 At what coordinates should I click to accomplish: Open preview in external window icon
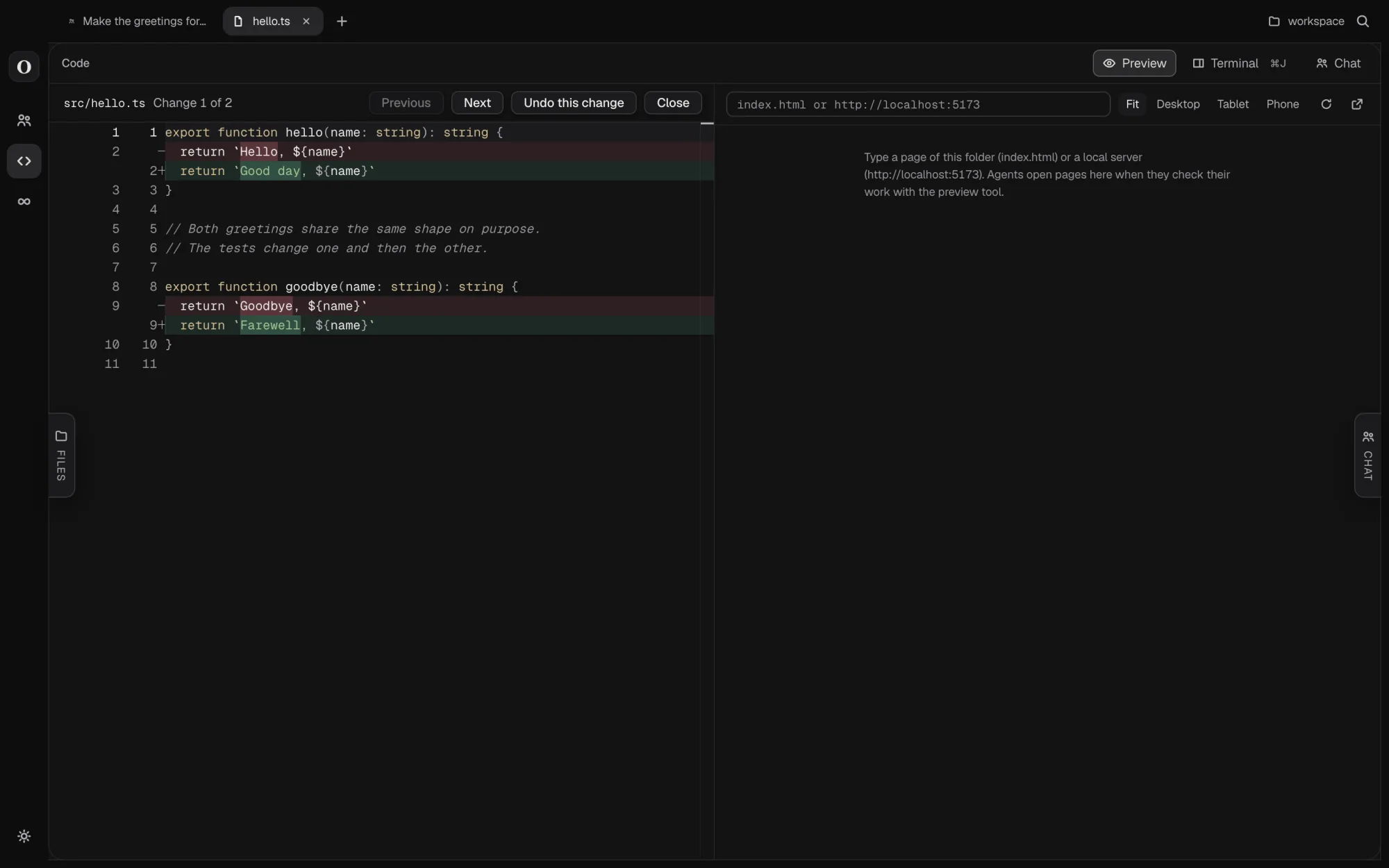click(1357, 104)
